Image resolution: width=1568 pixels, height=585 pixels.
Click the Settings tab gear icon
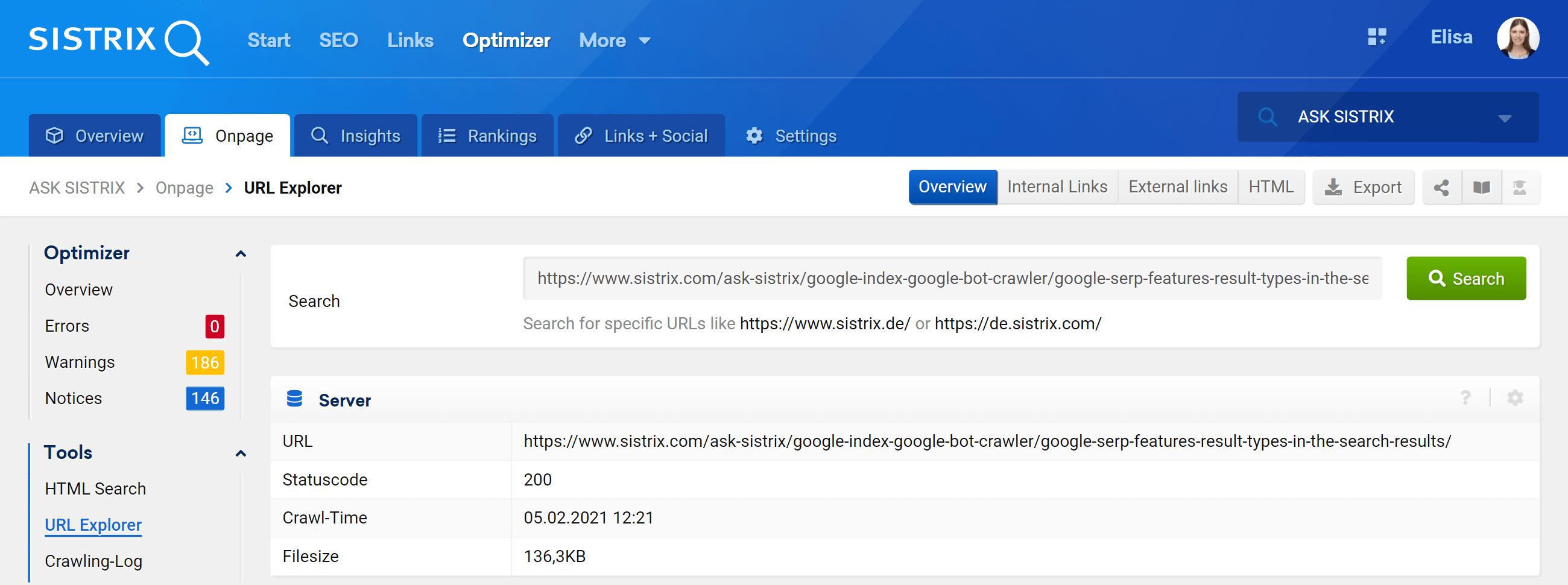click(754, 136)
